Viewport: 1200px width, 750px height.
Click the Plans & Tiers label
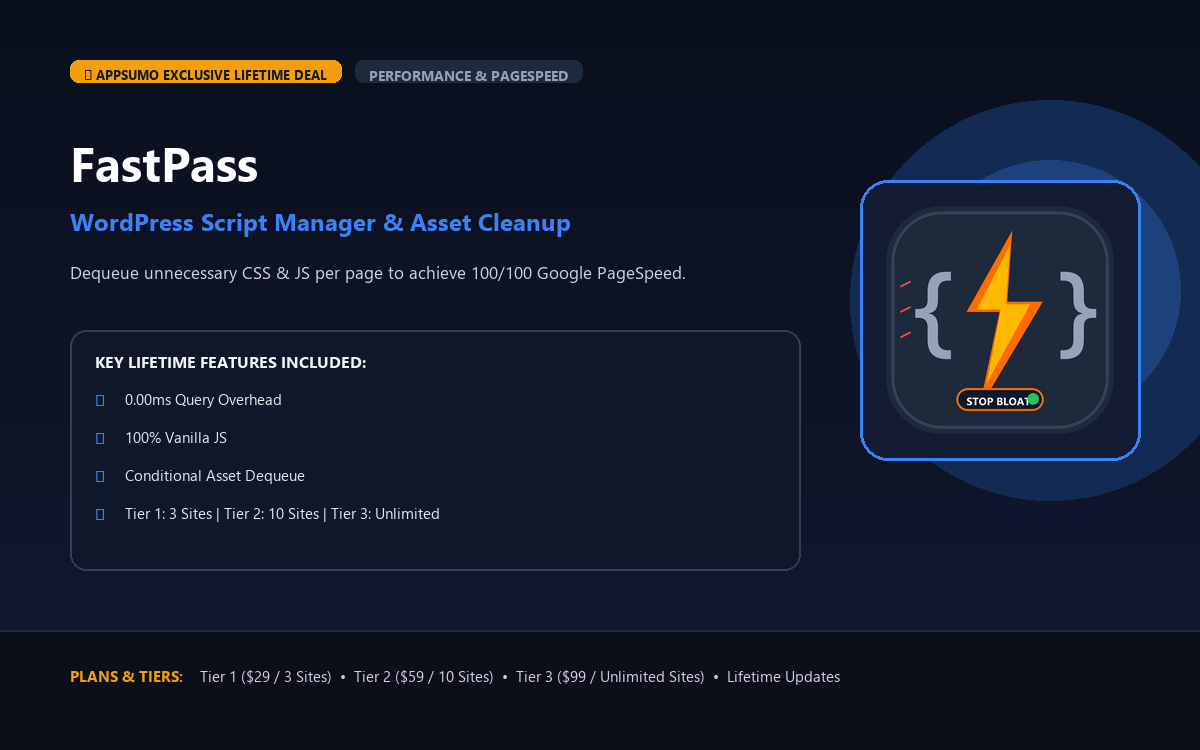click(126, 677)
